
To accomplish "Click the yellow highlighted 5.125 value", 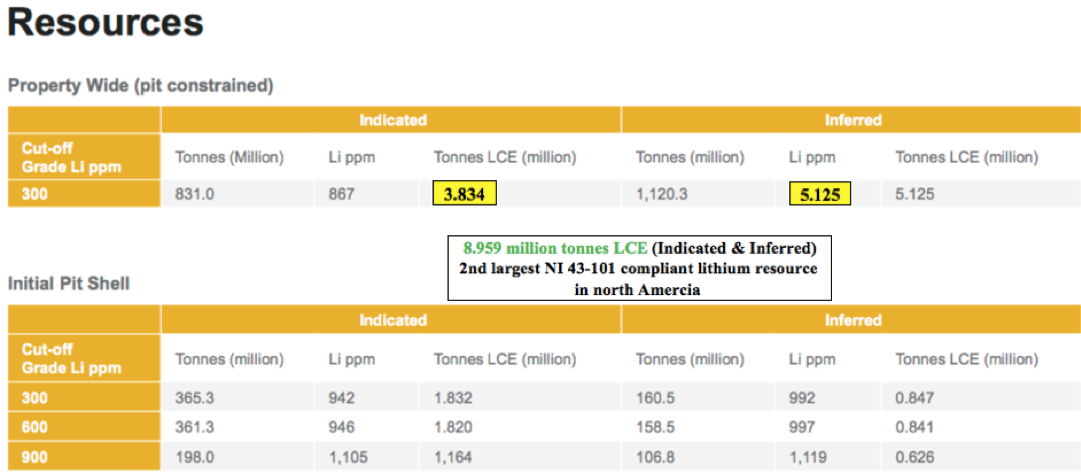I will pos(820,194).
